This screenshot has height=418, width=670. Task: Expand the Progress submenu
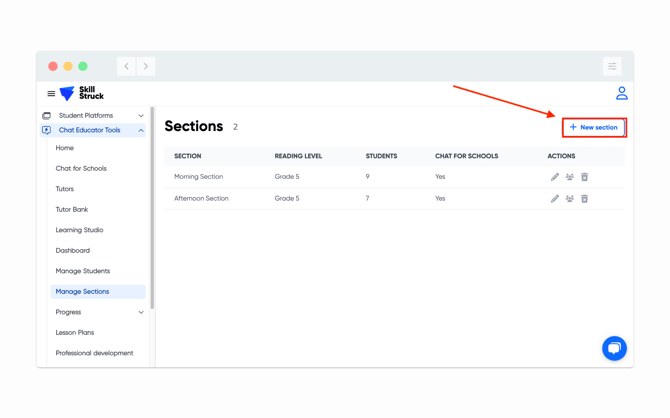141,312
